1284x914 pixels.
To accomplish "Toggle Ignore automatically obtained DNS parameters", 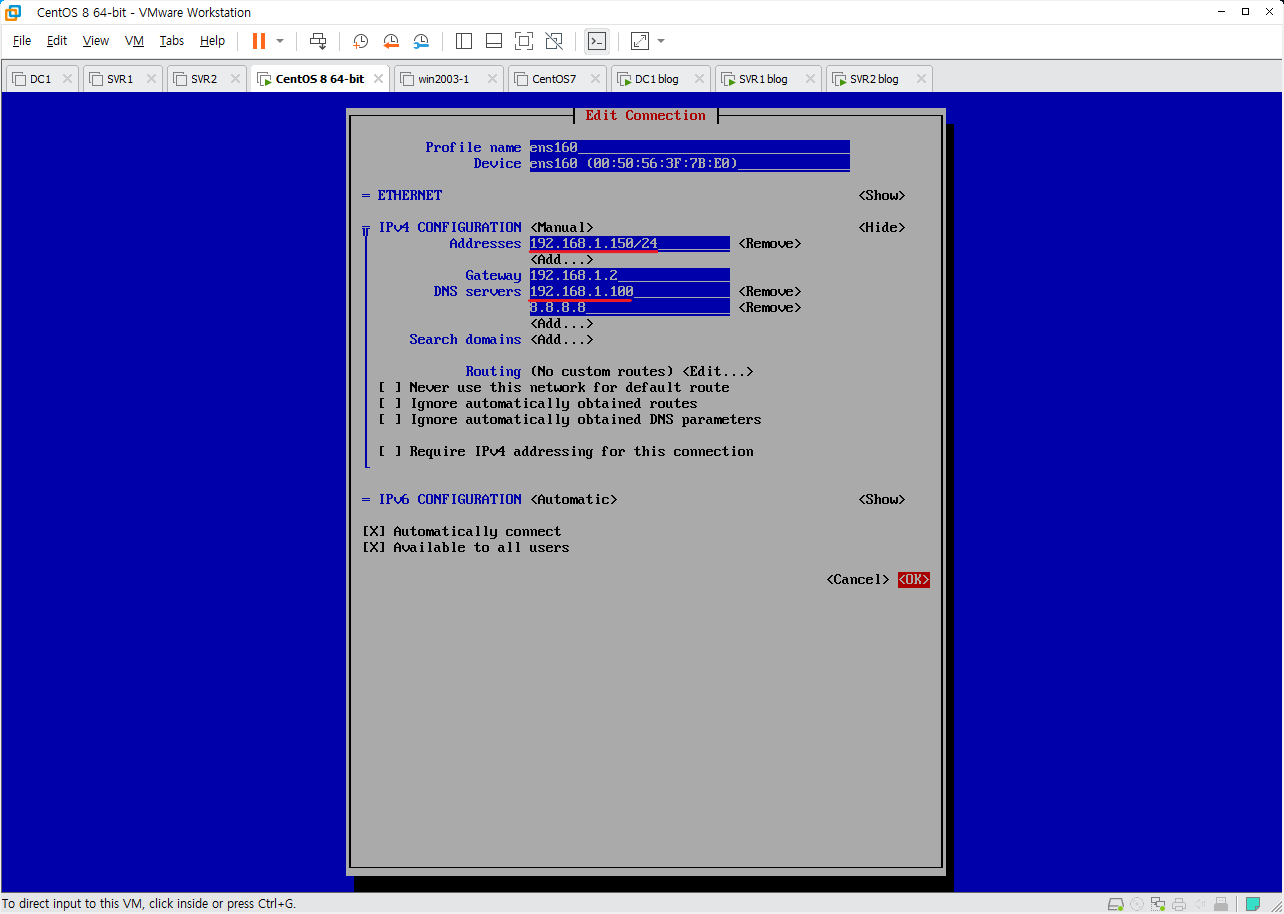I will click(389, 420).
